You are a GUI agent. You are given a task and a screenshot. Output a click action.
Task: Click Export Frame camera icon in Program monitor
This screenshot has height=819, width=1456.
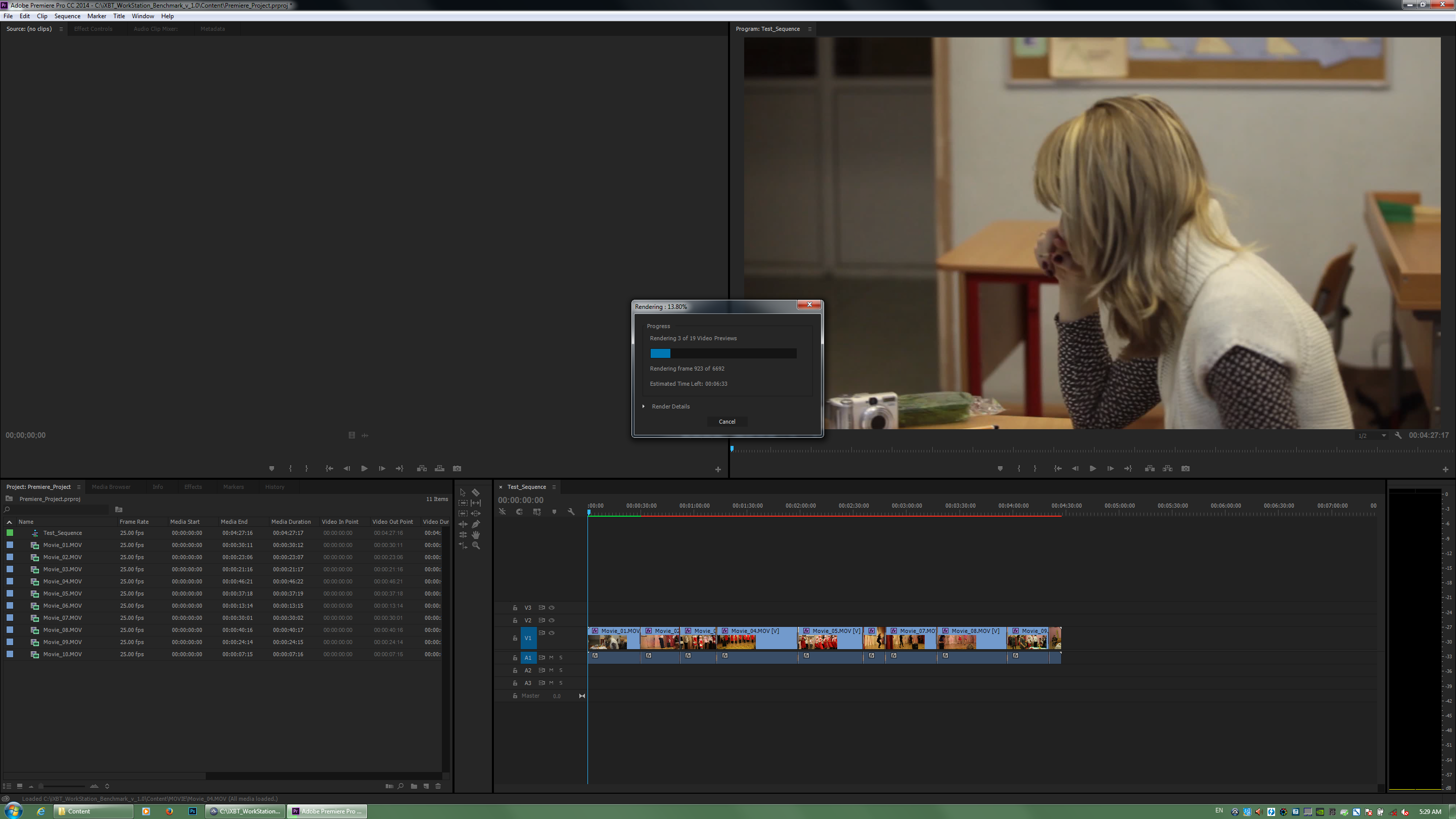[1185, 469]
